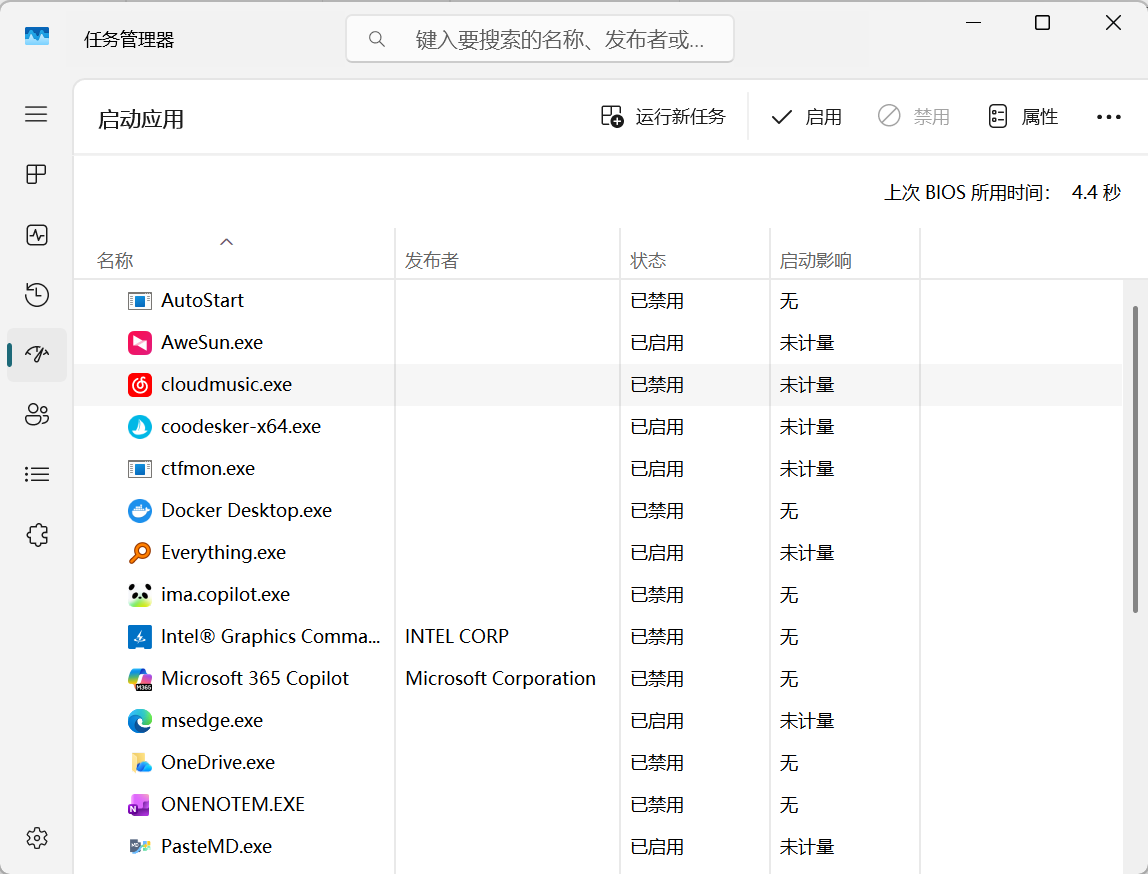Click the Everything.exe magnifier icon
This screenshot has height=874, width=1148.
[140, 553]
